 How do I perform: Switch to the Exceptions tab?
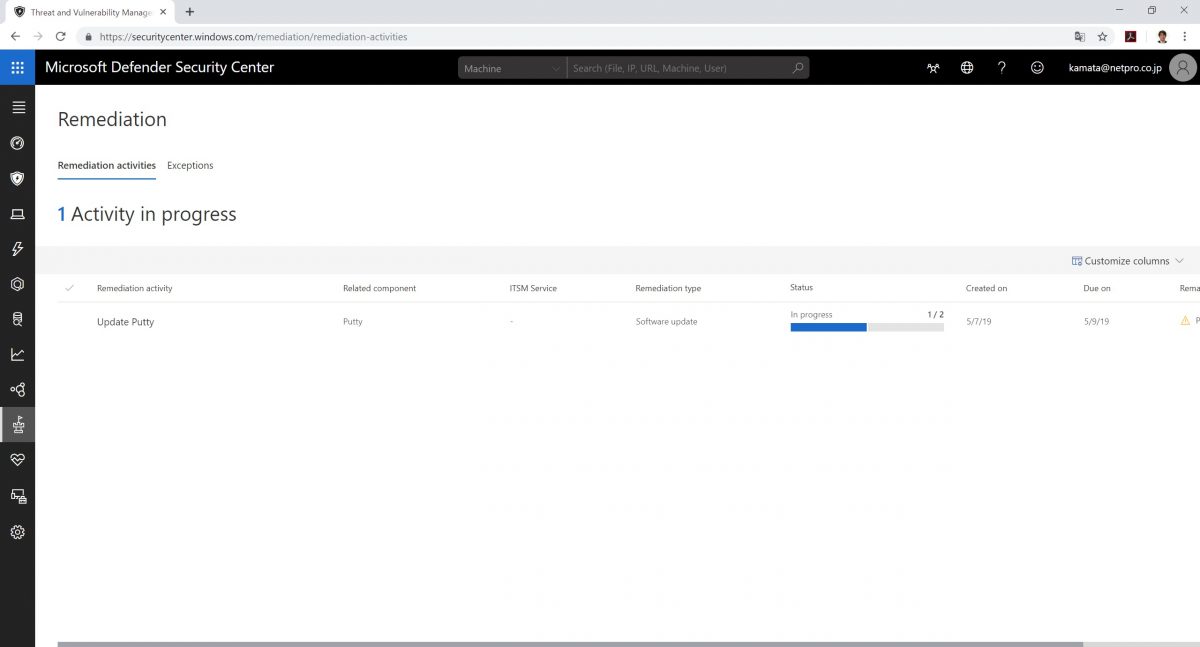pos(190,166)
